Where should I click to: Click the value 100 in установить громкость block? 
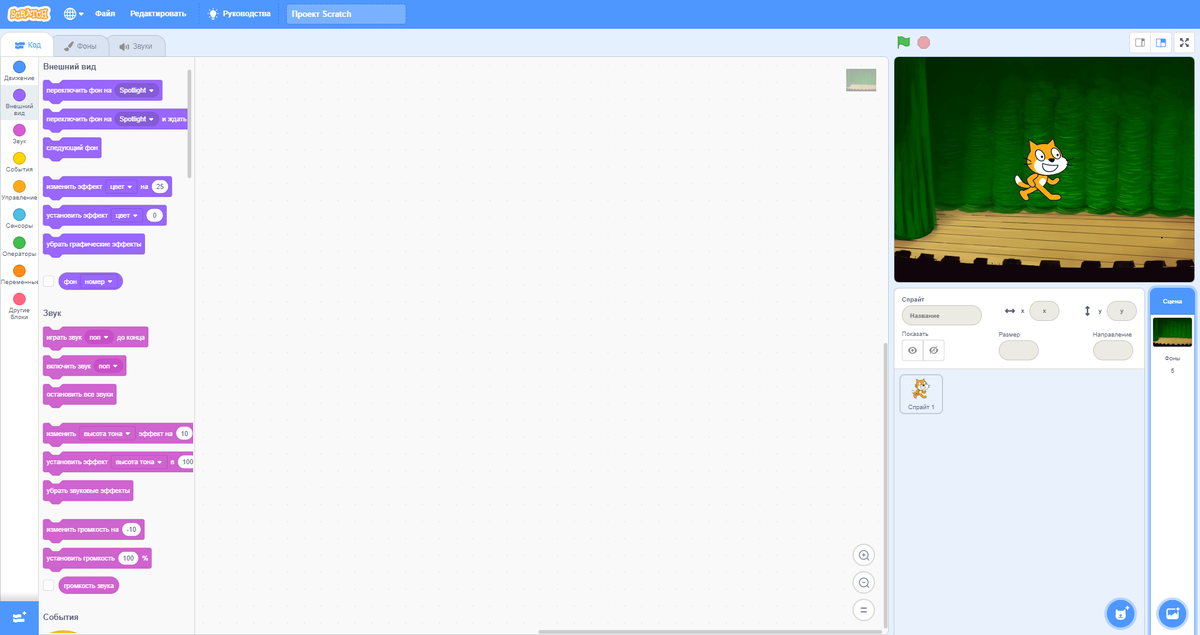(x=128, y=558)
